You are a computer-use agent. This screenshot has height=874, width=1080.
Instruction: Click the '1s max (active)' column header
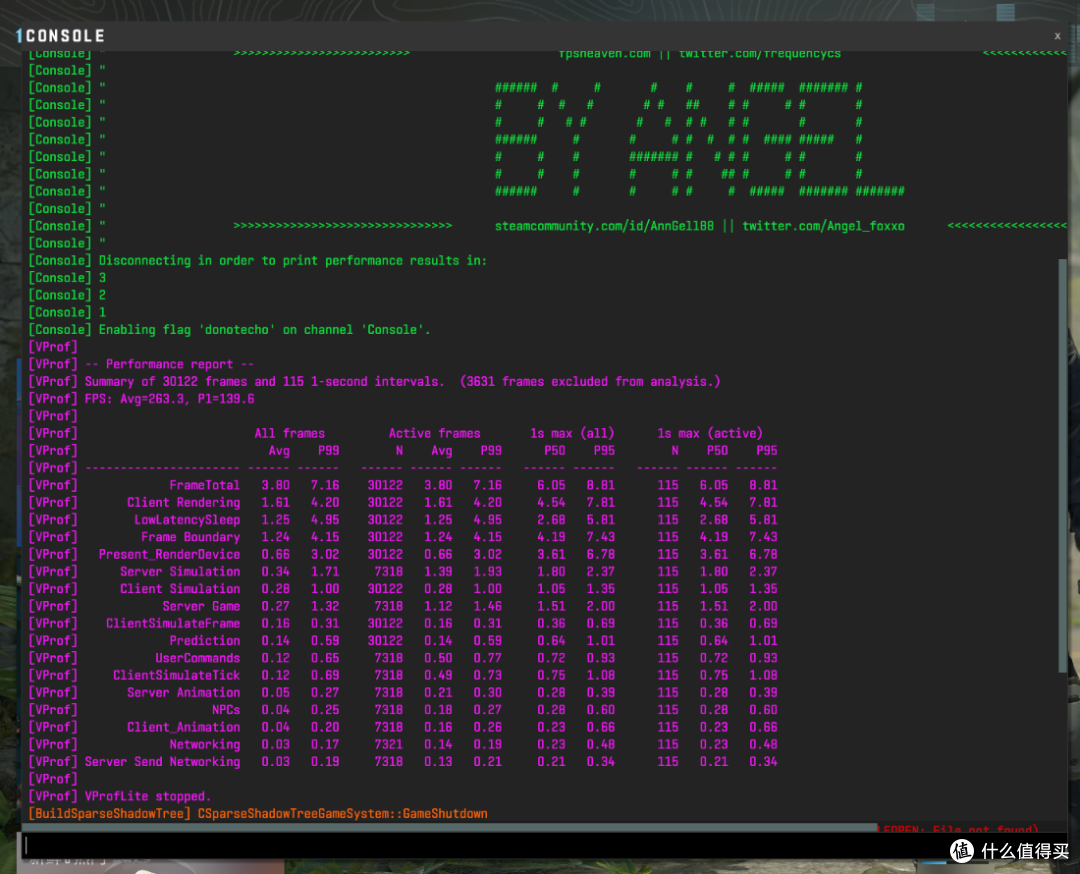pos(709,433)
